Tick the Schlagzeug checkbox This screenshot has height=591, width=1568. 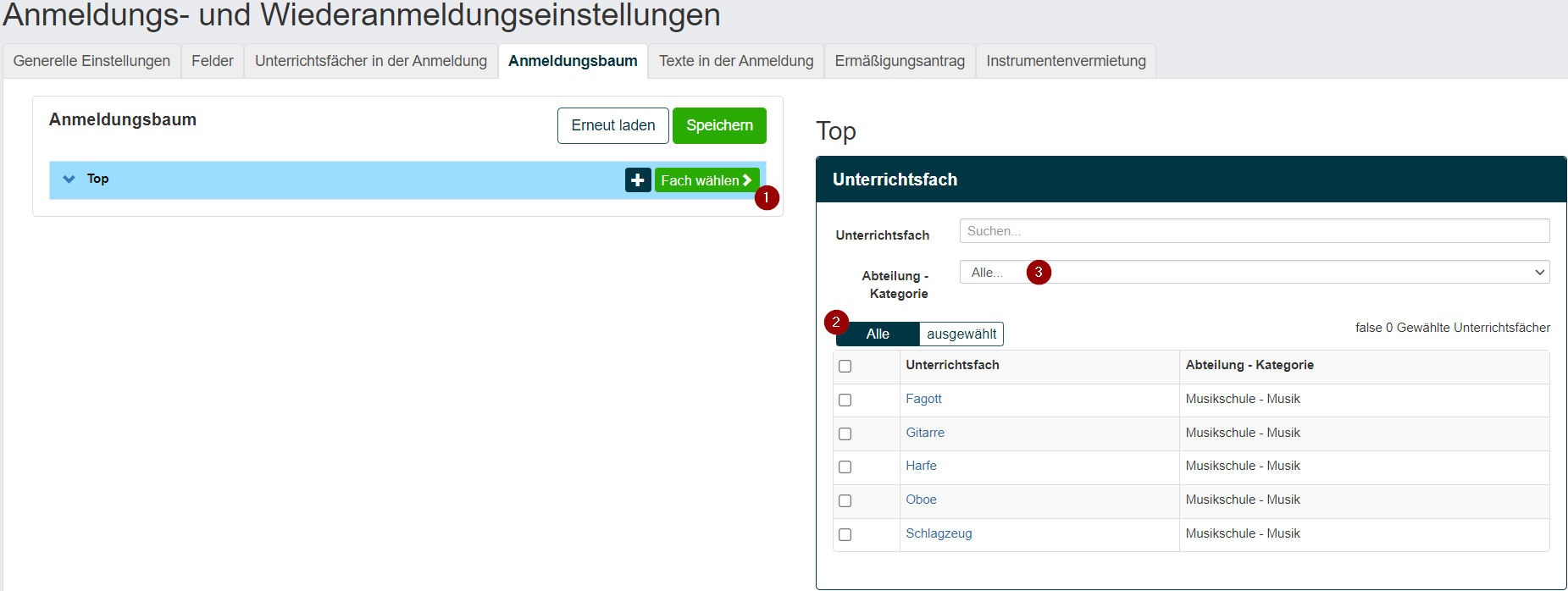tap(845, 534)
